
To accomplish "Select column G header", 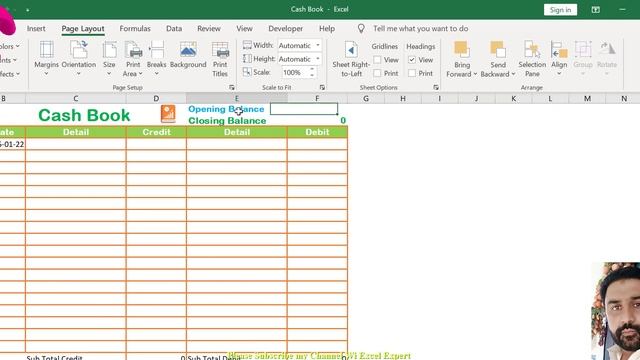I will [366, 98].
